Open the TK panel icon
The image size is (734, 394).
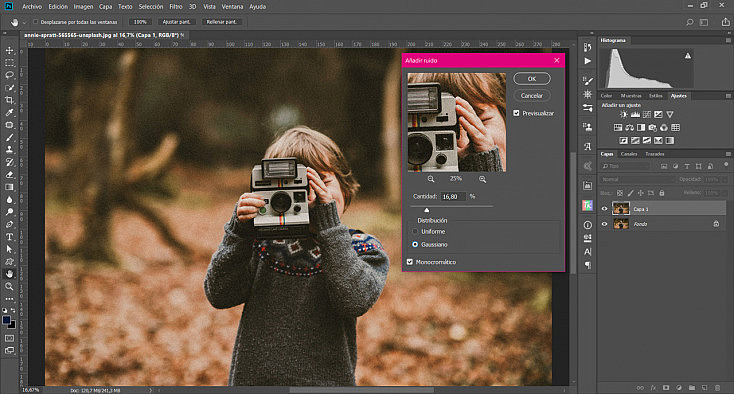coord(587,205)
